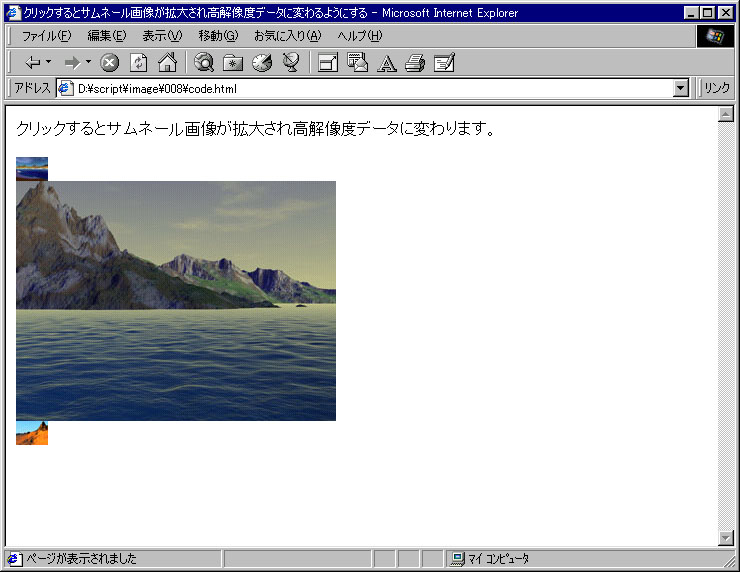Click the Forward arrow button
Viewport: 740px width, 572px height.
pyautogui.click(x=73, y=62)
